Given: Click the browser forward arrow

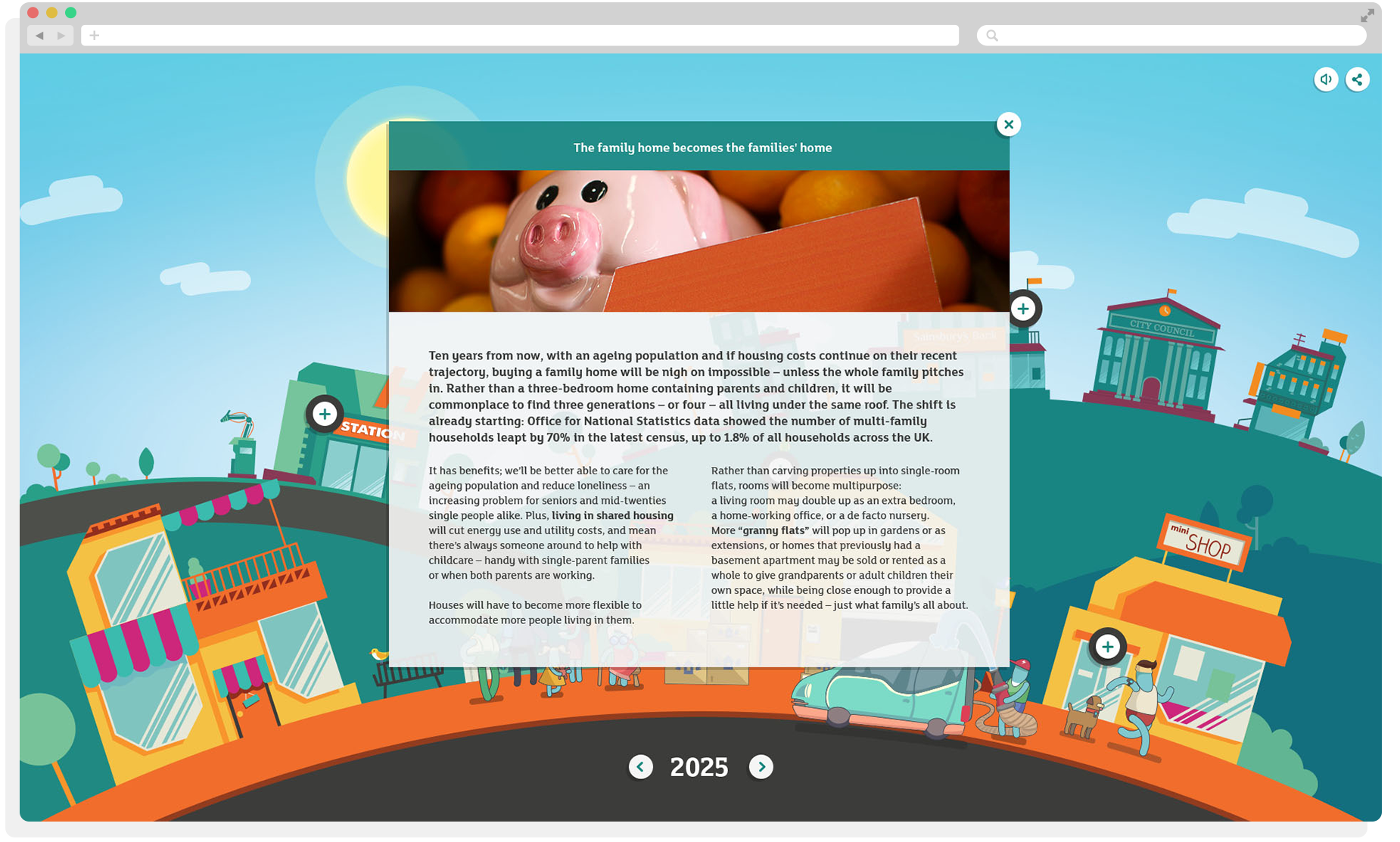Looking at the screenshot, I should (x=61, y=36).
